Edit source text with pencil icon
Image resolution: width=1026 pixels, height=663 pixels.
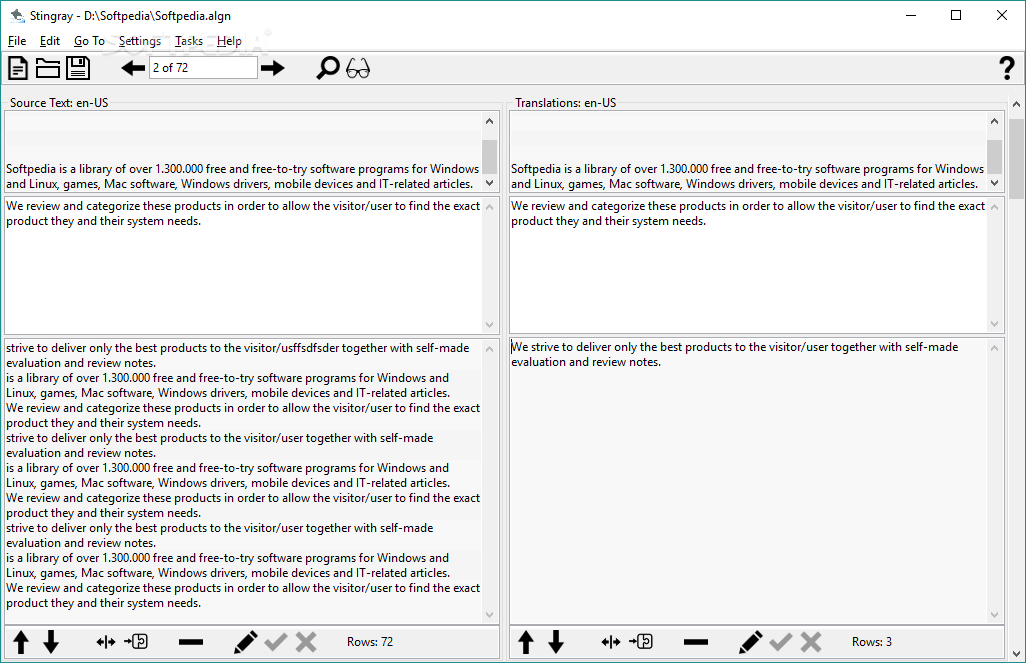(x=245, y=642)
